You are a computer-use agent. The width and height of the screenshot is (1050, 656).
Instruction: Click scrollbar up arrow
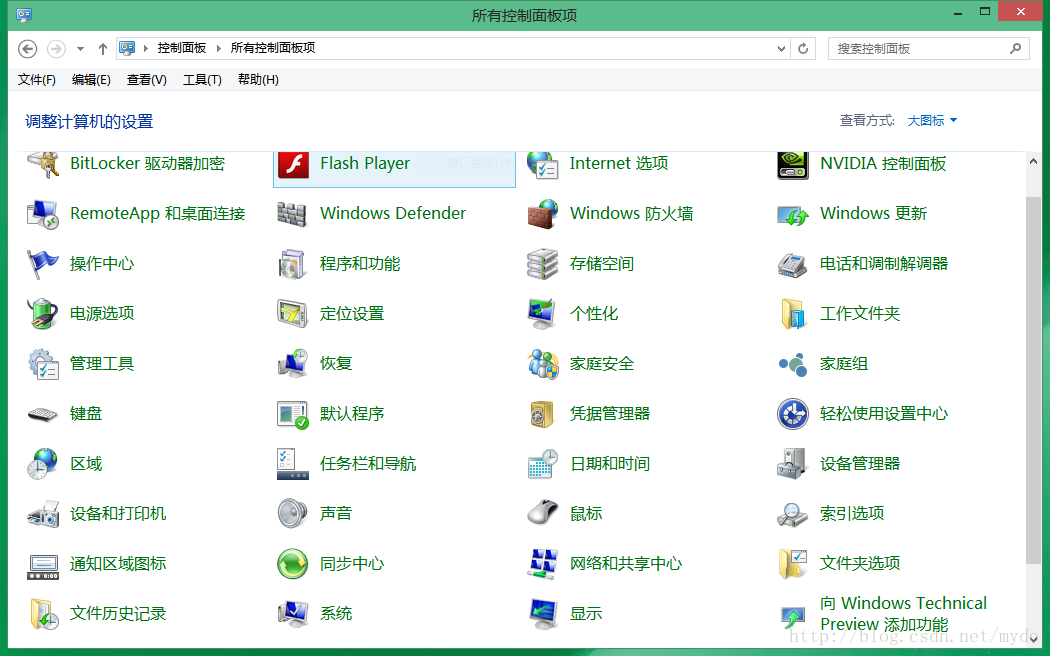1033,161
